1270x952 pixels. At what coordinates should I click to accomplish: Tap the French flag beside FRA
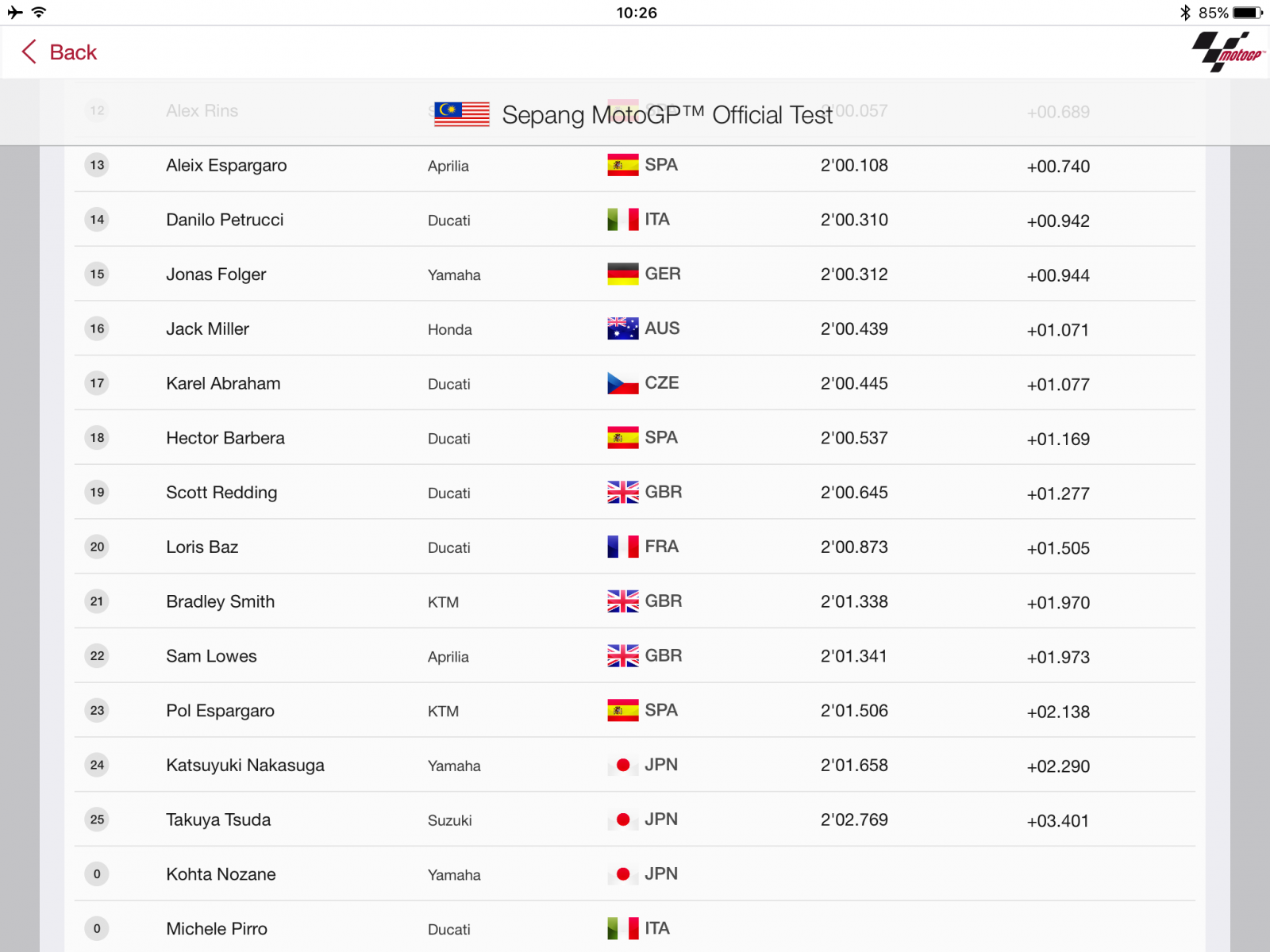(x=623, y=547)
